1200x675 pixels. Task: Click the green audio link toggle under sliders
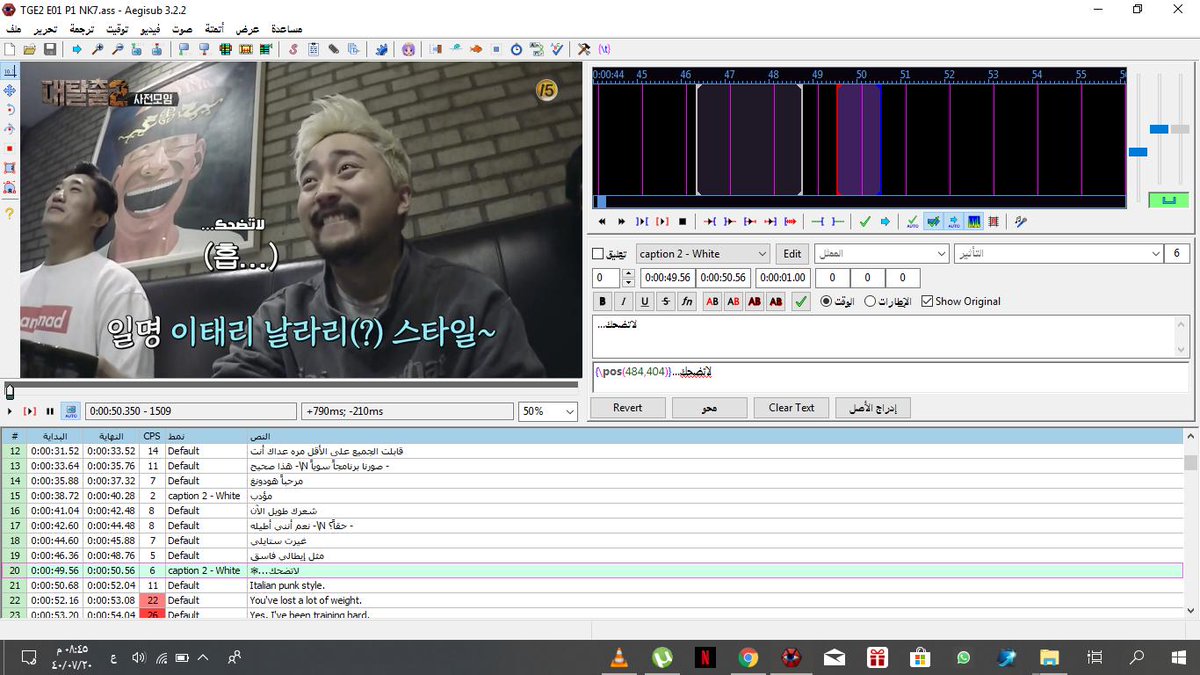tap(1168, 200)
